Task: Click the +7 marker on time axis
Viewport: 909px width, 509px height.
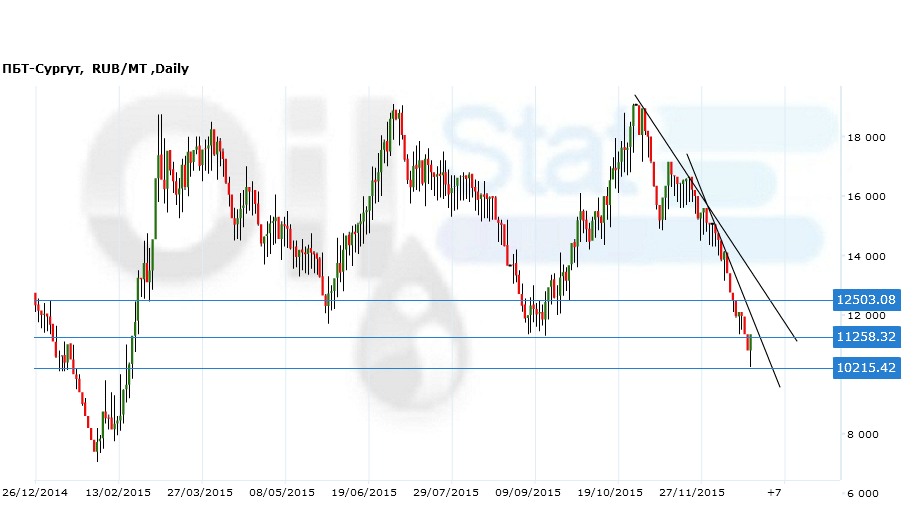Action: tap(774, 493)
